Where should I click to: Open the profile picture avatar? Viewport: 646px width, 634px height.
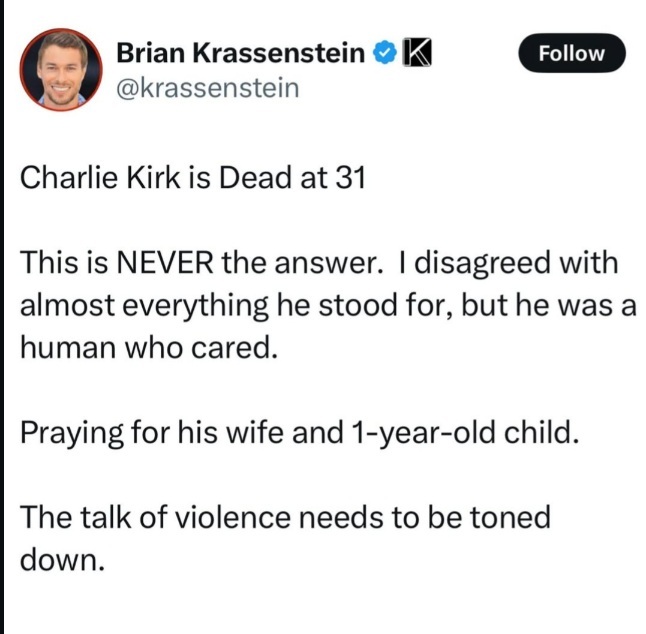coord(61,68)
